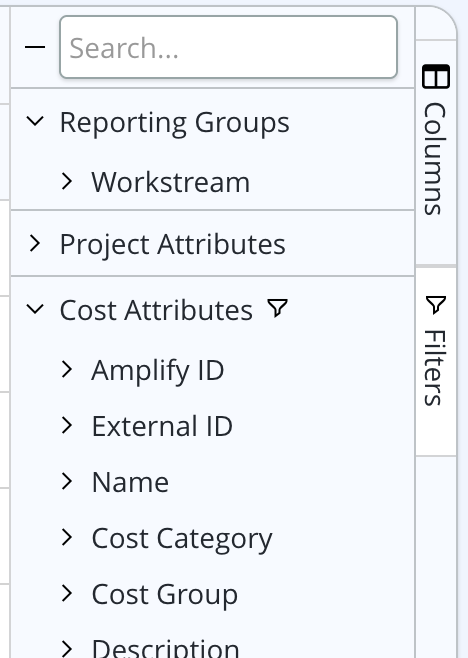
Task: Expand the Workstream filter
Action: 67,181
